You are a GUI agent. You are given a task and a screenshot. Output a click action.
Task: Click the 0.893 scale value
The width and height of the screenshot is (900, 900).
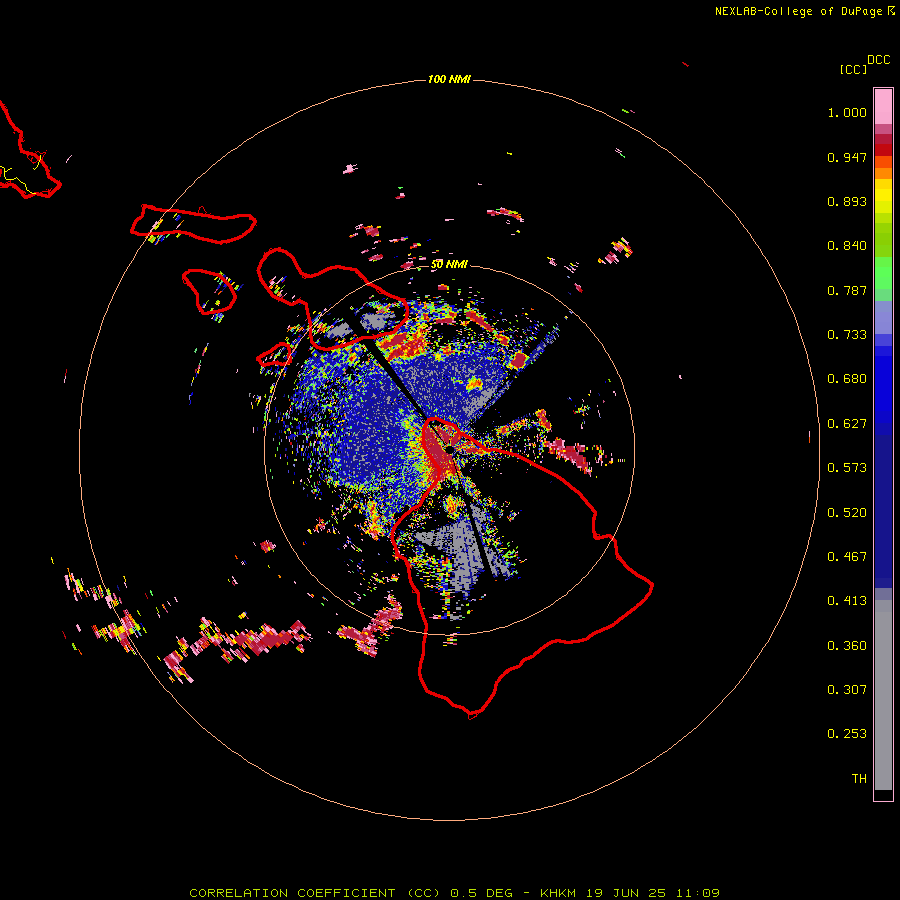[847, 201]
